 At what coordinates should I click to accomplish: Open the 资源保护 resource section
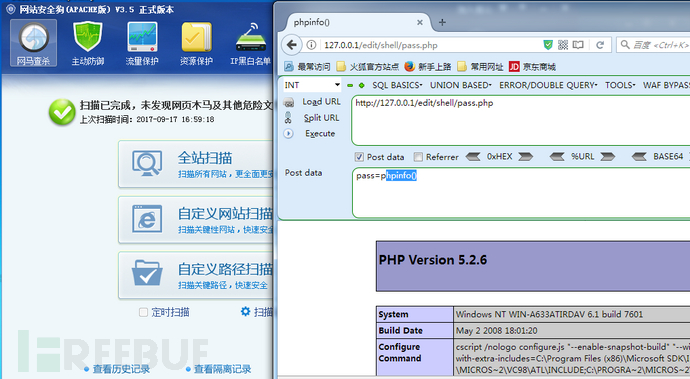click(x=196, y=43)
